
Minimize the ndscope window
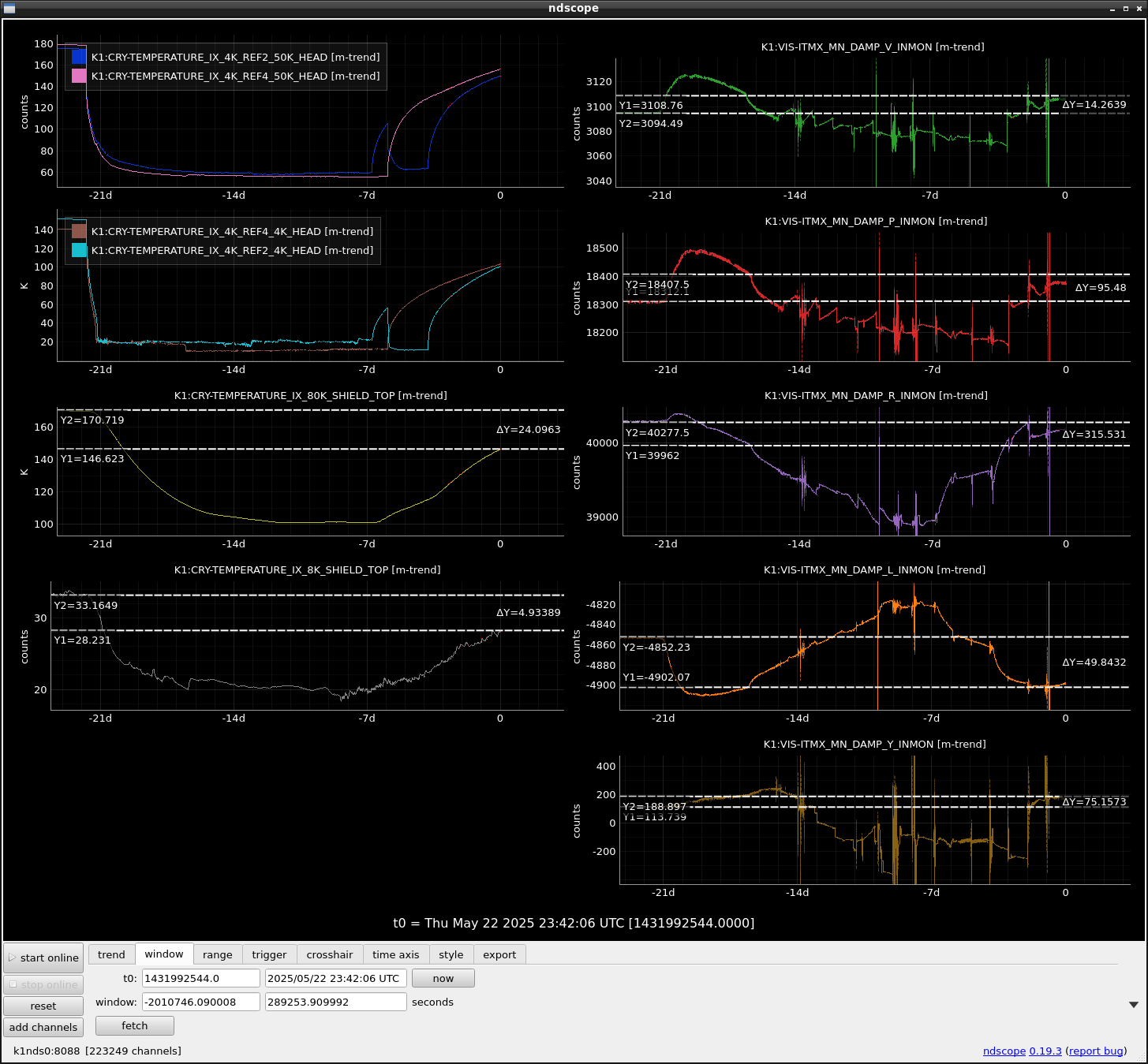1112,8
